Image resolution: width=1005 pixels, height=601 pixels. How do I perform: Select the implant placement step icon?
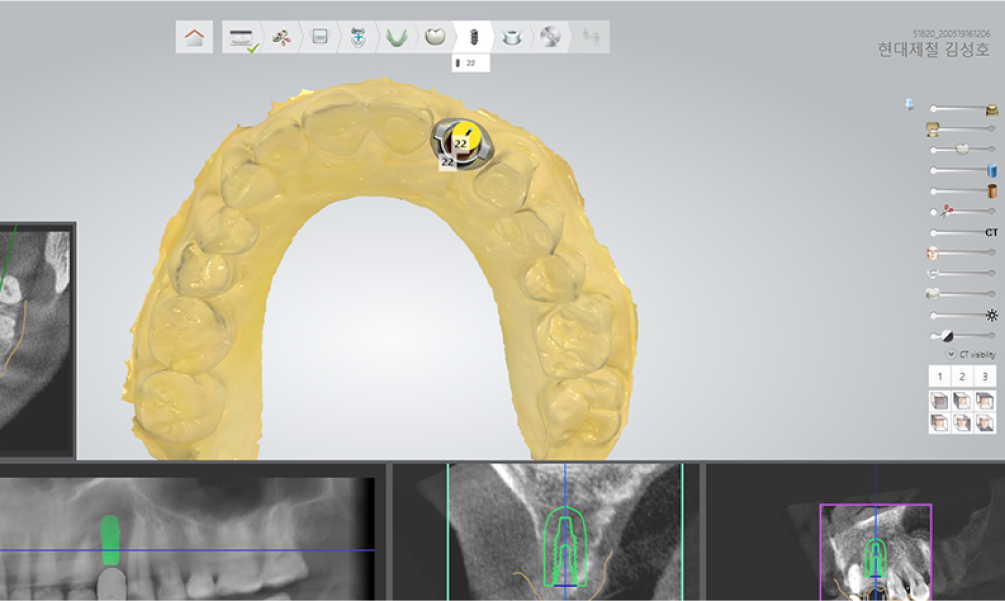(473, 38)
